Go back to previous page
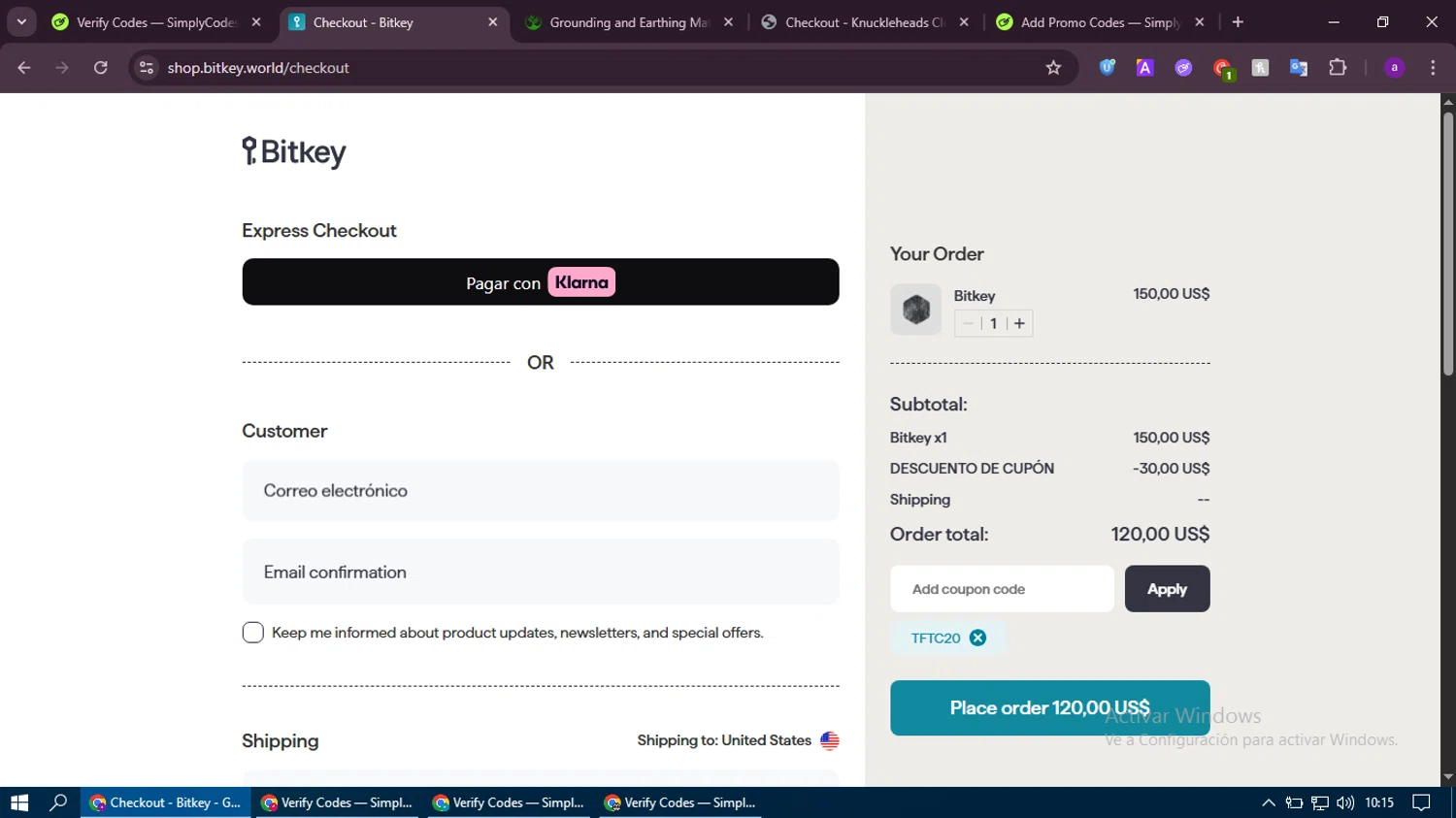This screenshot has height=818, width=1456. [24, 68]
